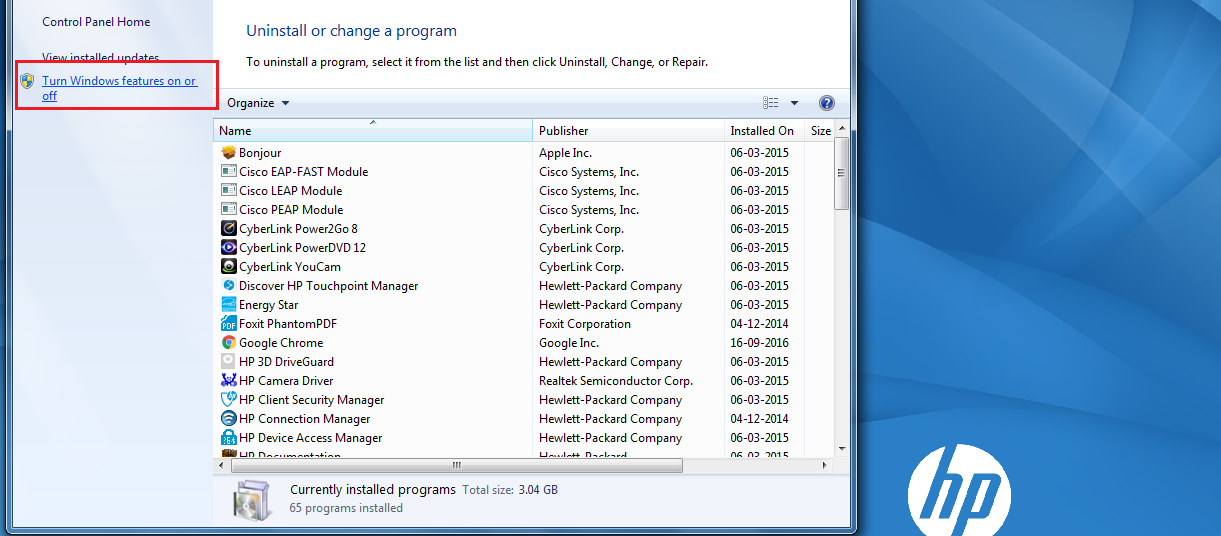
Task: Click the Discover HP Touchpoint Manager icon
Action: [x=229, y=286]
